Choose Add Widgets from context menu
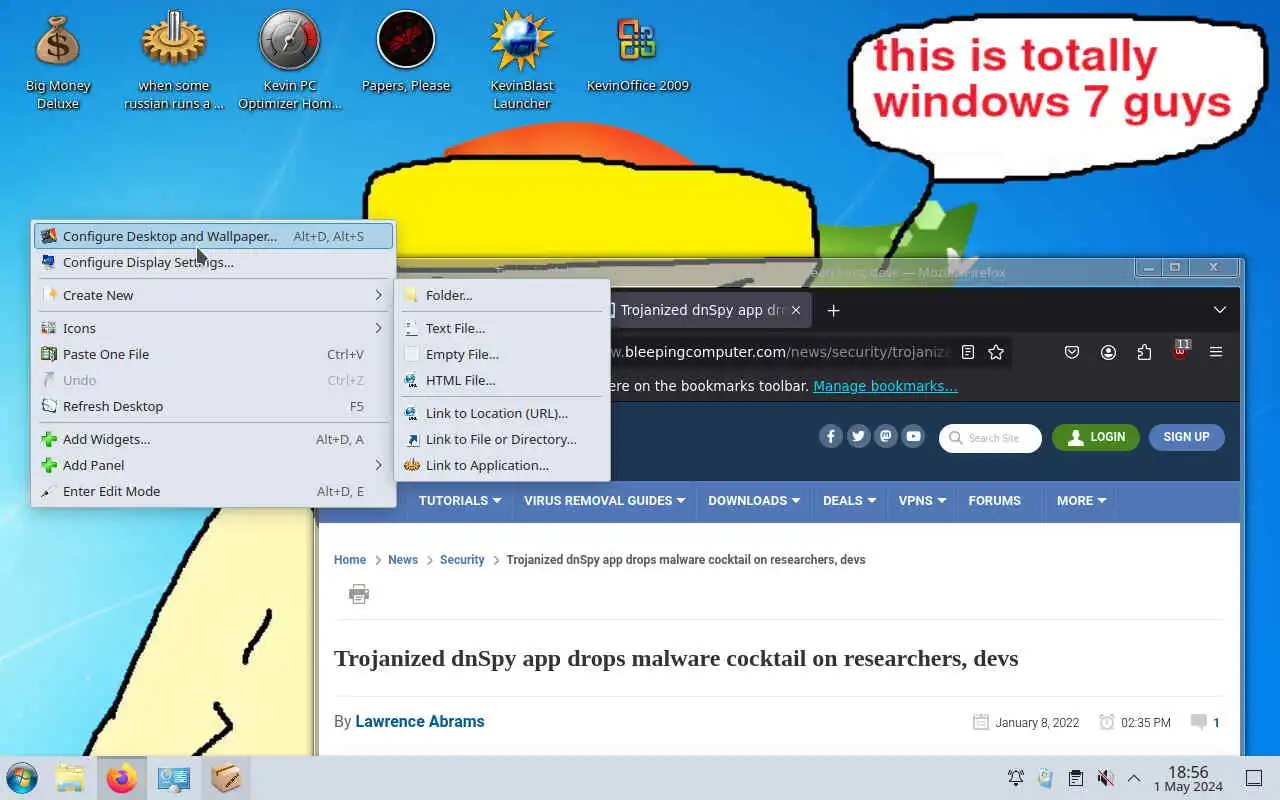This screenshot has height=800, width=1280. (x=214, y=439)
